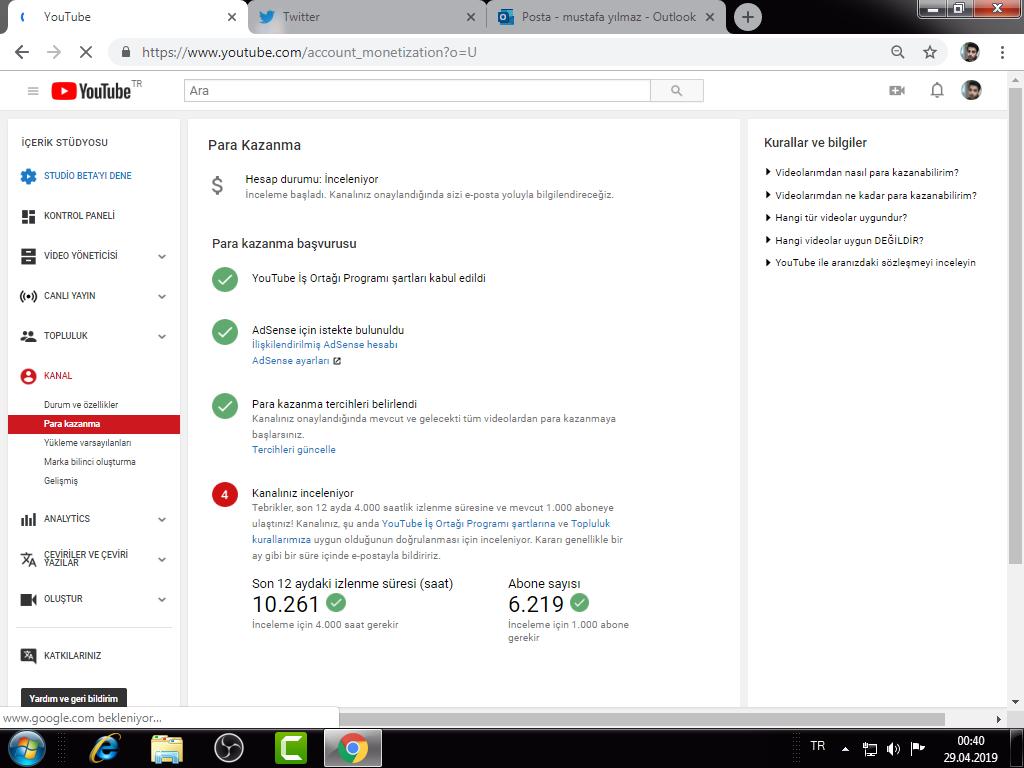1024x768 pixels.
Task: Open the Chrome three-dot menu
Action: coord(1002,52)
